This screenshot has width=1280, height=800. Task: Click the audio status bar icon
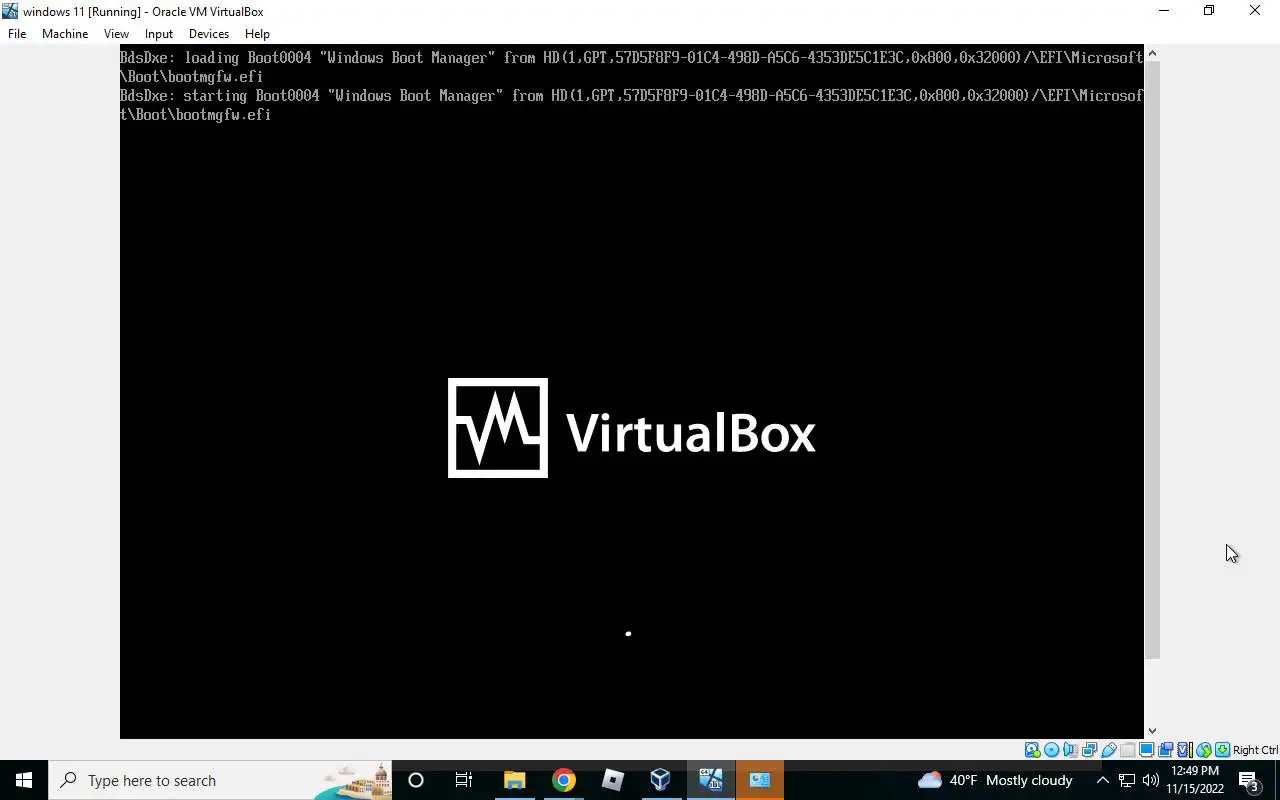click(x=1070, y=750)
